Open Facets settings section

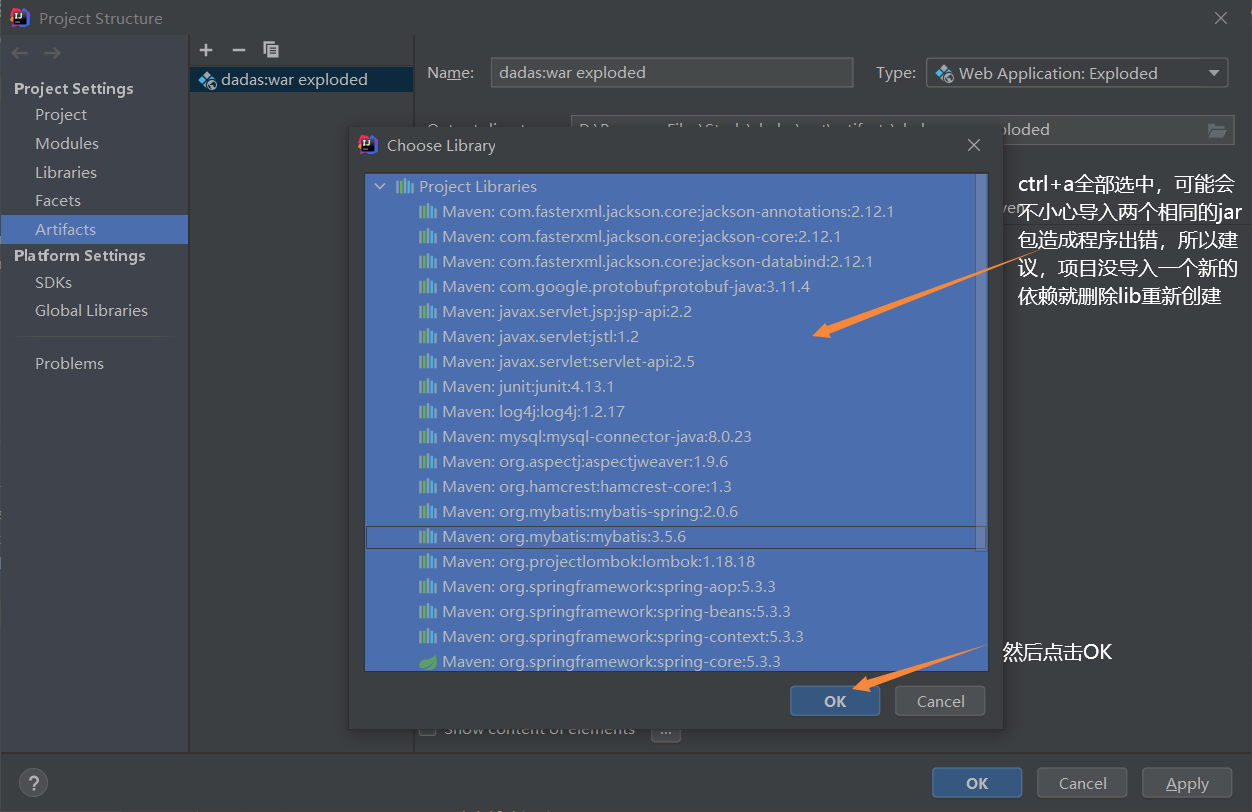[x=58, y=201]
